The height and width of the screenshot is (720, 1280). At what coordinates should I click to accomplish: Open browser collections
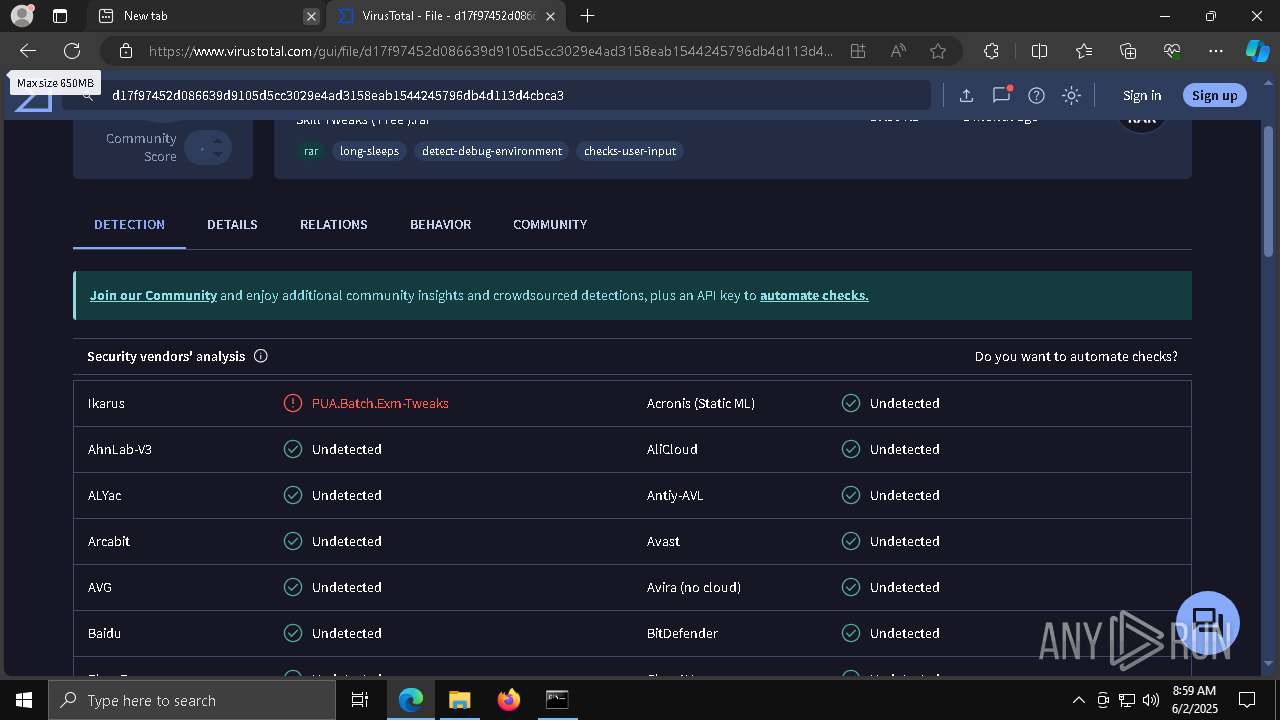coord(1128,51)
